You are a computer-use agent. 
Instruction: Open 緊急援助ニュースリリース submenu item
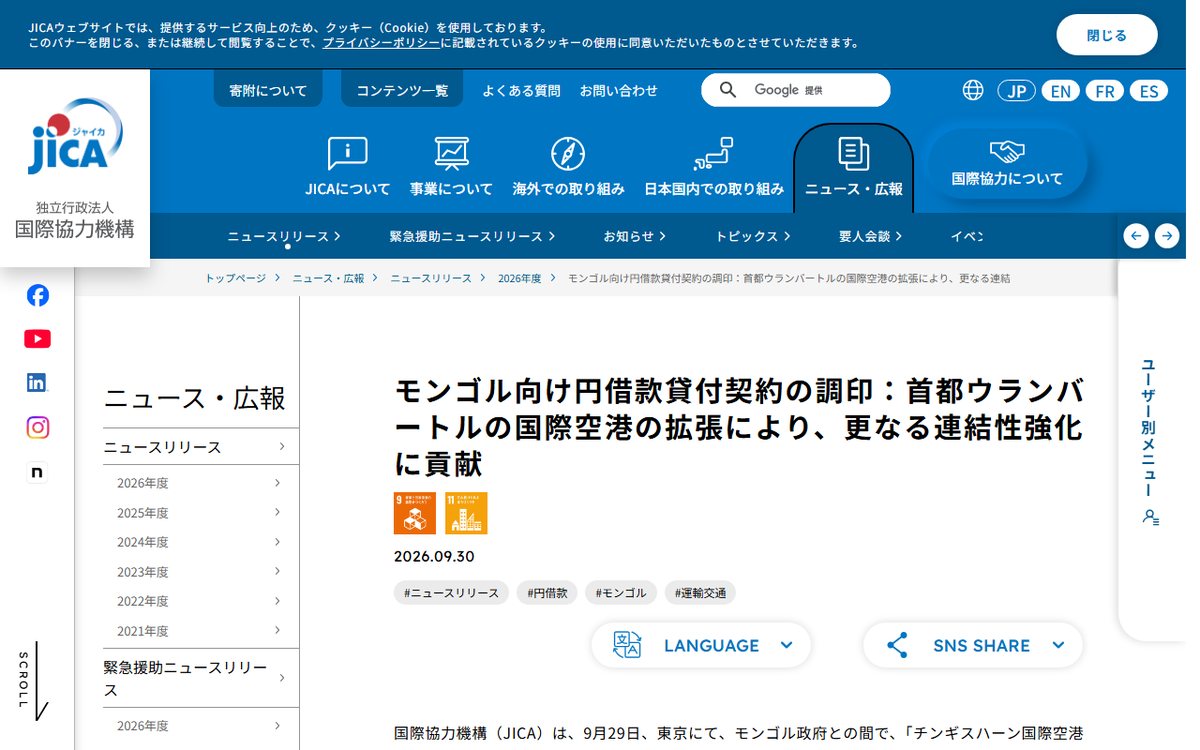click(x=472, y=236)
